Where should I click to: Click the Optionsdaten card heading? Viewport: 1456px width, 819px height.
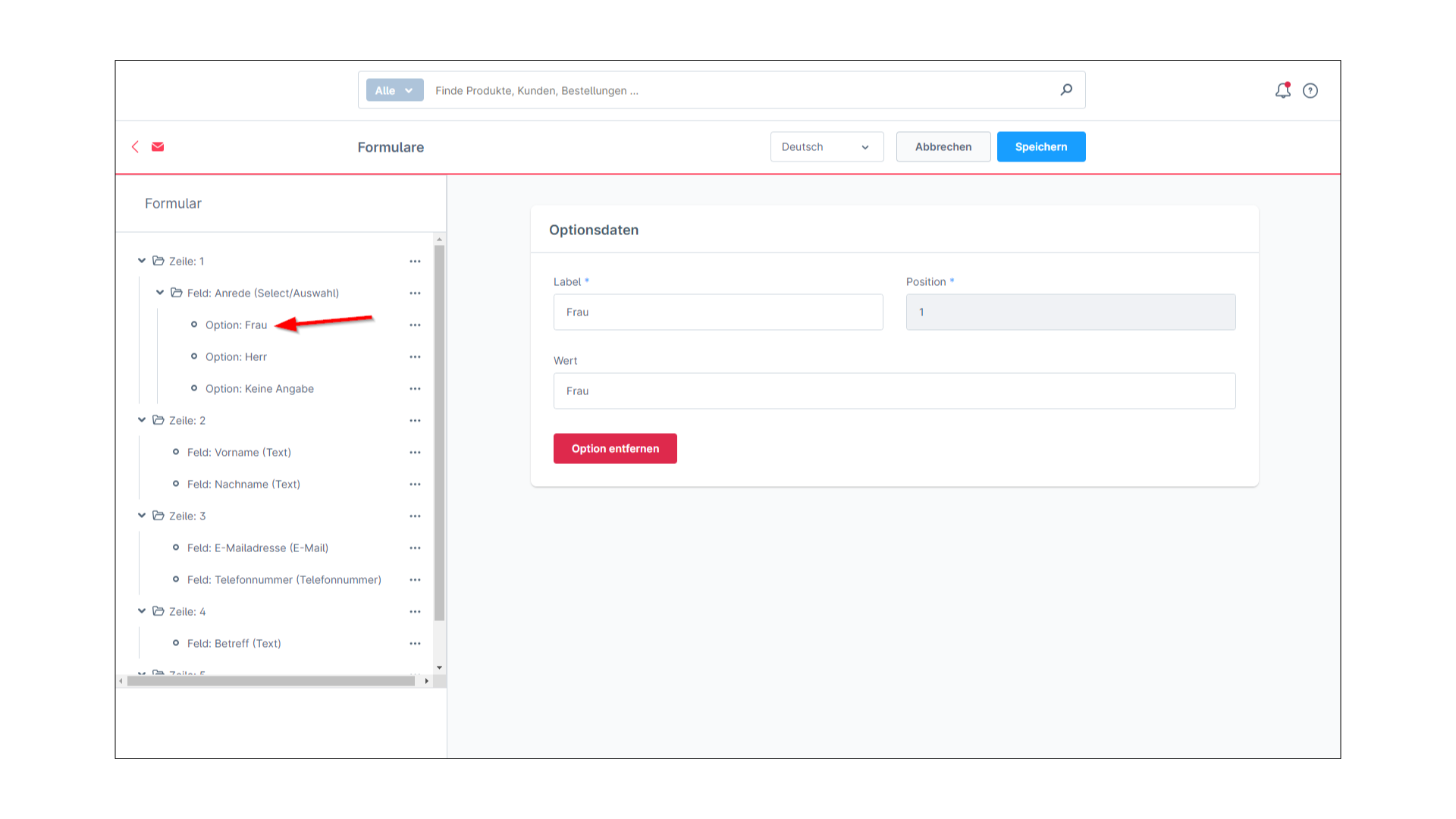(594, 230)
